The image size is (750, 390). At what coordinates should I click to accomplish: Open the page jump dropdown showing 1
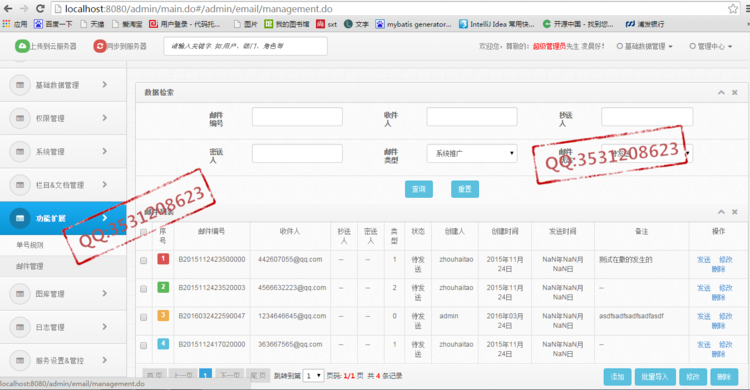pyautogui.click(x=313, y=376)
